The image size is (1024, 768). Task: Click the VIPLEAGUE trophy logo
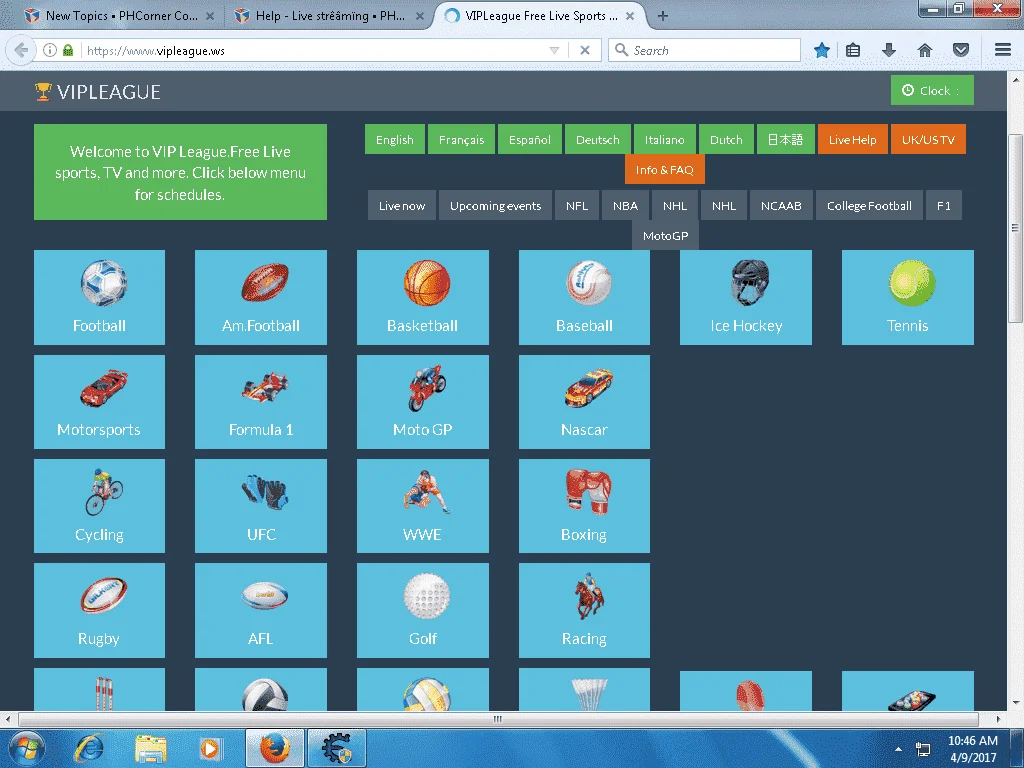click(42, 91)
